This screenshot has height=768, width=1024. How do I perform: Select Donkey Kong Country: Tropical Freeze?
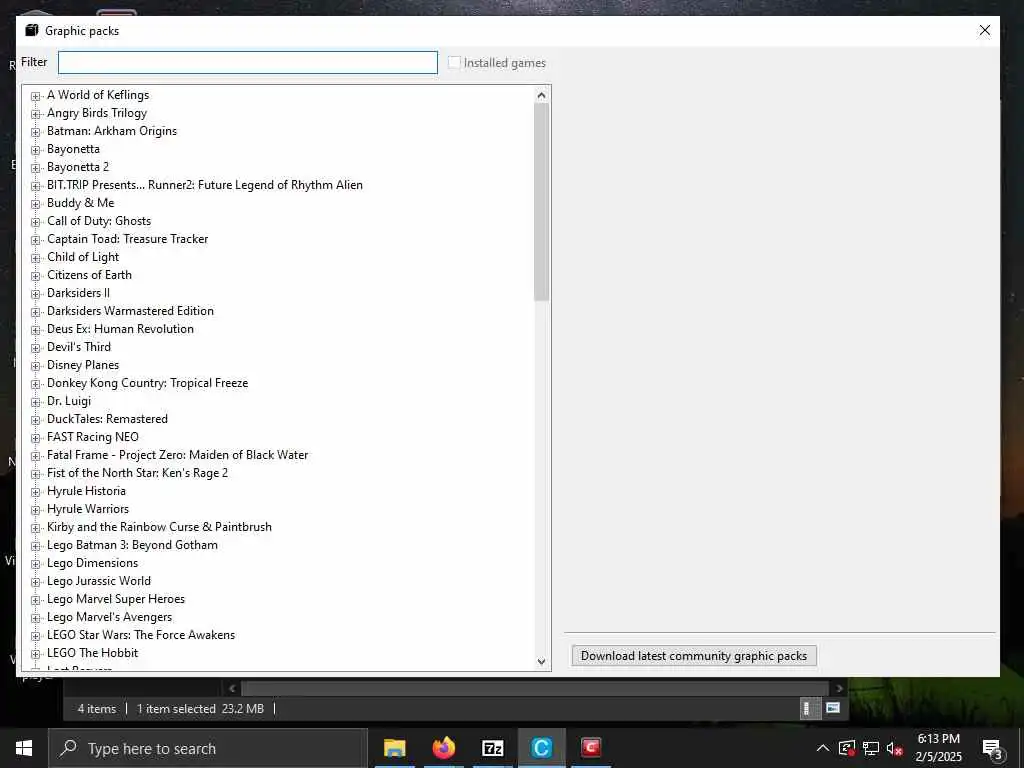(x=148, y=383)
